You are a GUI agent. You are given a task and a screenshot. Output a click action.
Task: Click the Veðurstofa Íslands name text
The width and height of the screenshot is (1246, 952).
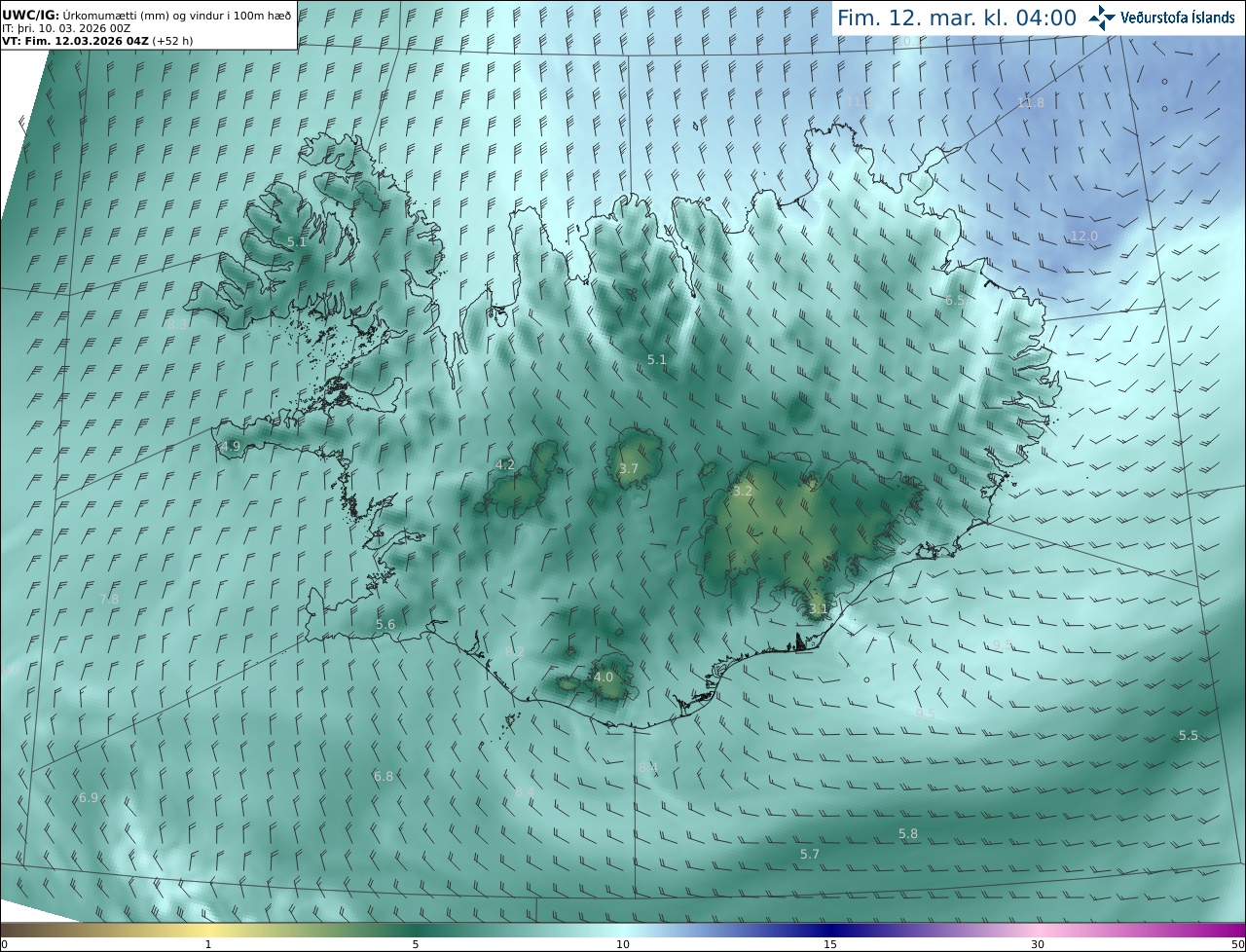(x=1178, y=18)
